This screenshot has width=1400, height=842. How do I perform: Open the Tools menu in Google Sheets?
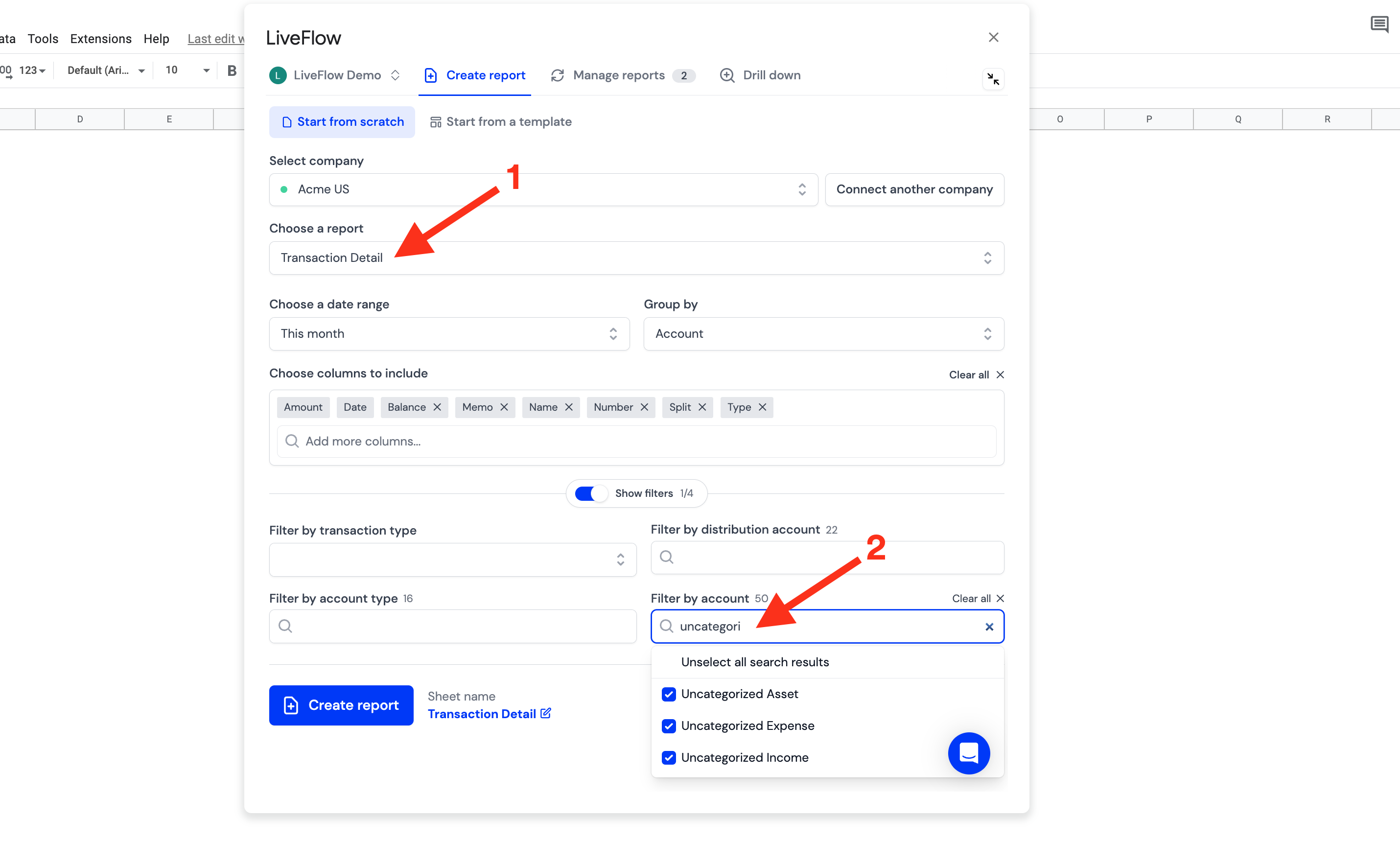click(x=43, y=39)
